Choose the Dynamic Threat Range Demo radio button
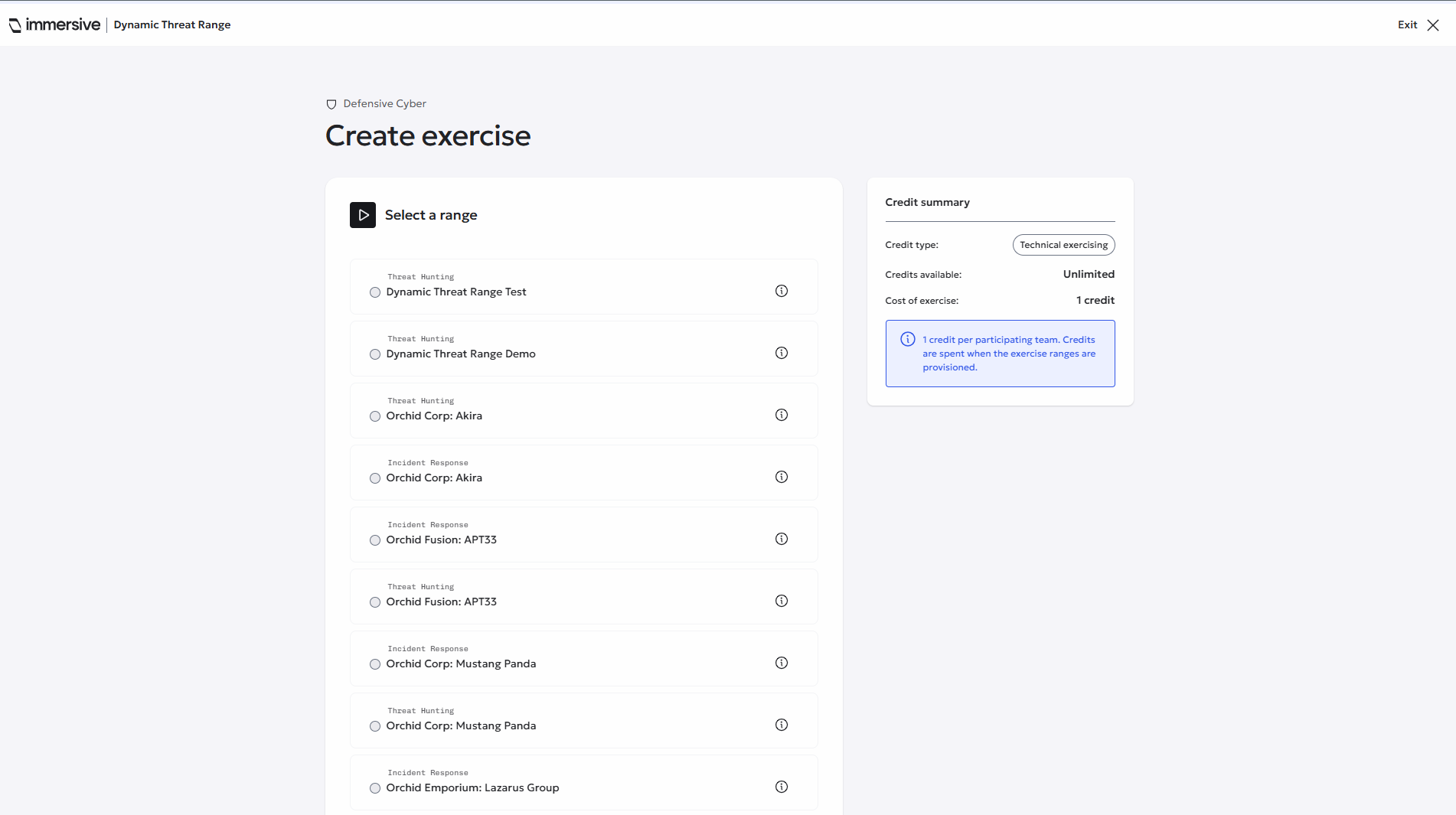Screen dimensions: 1456x815 click(375, 354)
